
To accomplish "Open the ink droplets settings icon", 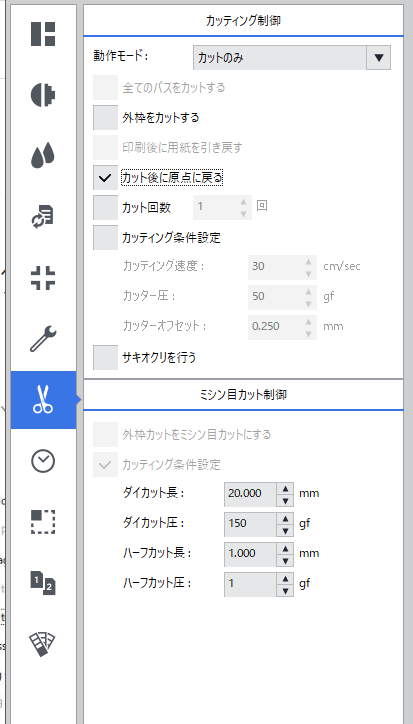I will [43, 156].
